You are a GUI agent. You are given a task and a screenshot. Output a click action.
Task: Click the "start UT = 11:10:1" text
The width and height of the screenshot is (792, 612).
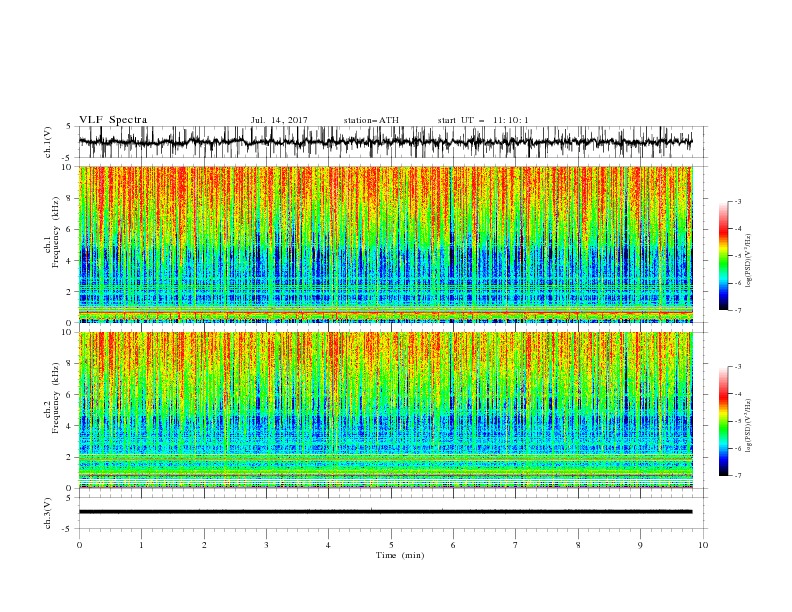point(483,120)
